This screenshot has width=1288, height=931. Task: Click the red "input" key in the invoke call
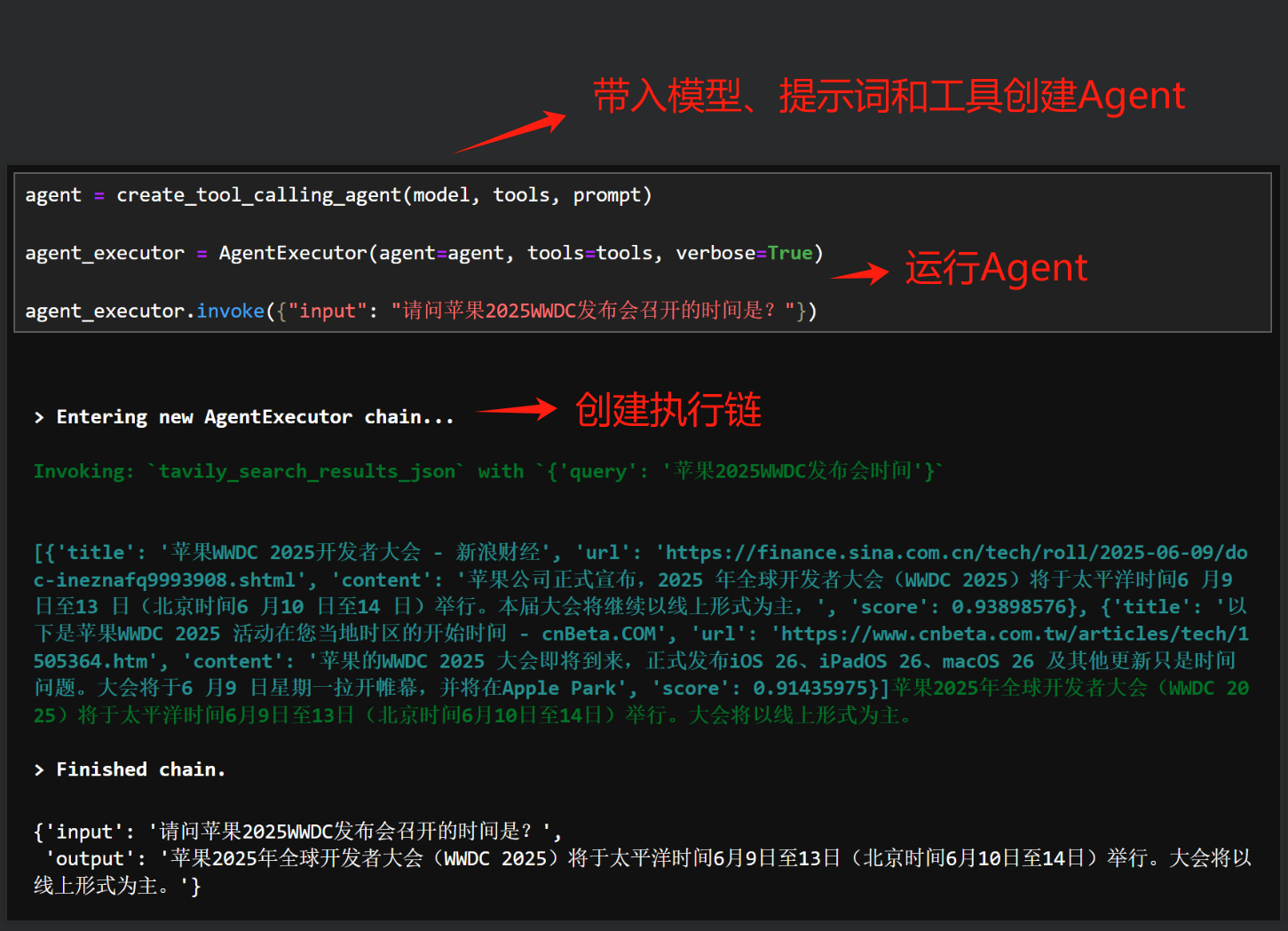328,311
